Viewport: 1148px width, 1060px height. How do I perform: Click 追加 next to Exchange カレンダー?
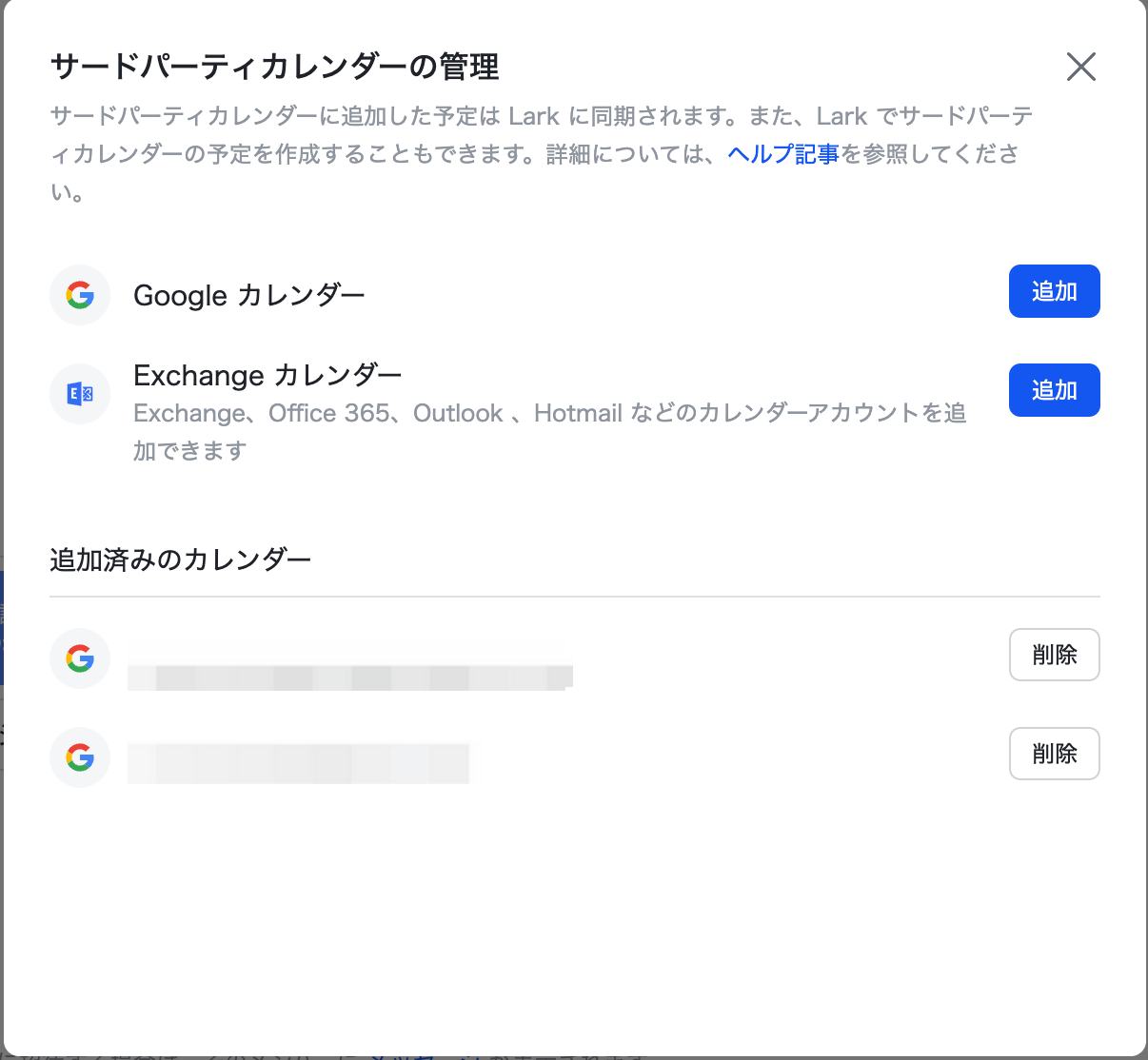tap(1054, 390)
